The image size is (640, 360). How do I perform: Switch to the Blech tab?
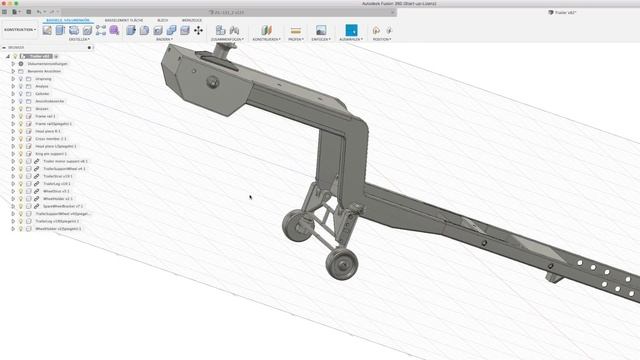coord(162,20)
